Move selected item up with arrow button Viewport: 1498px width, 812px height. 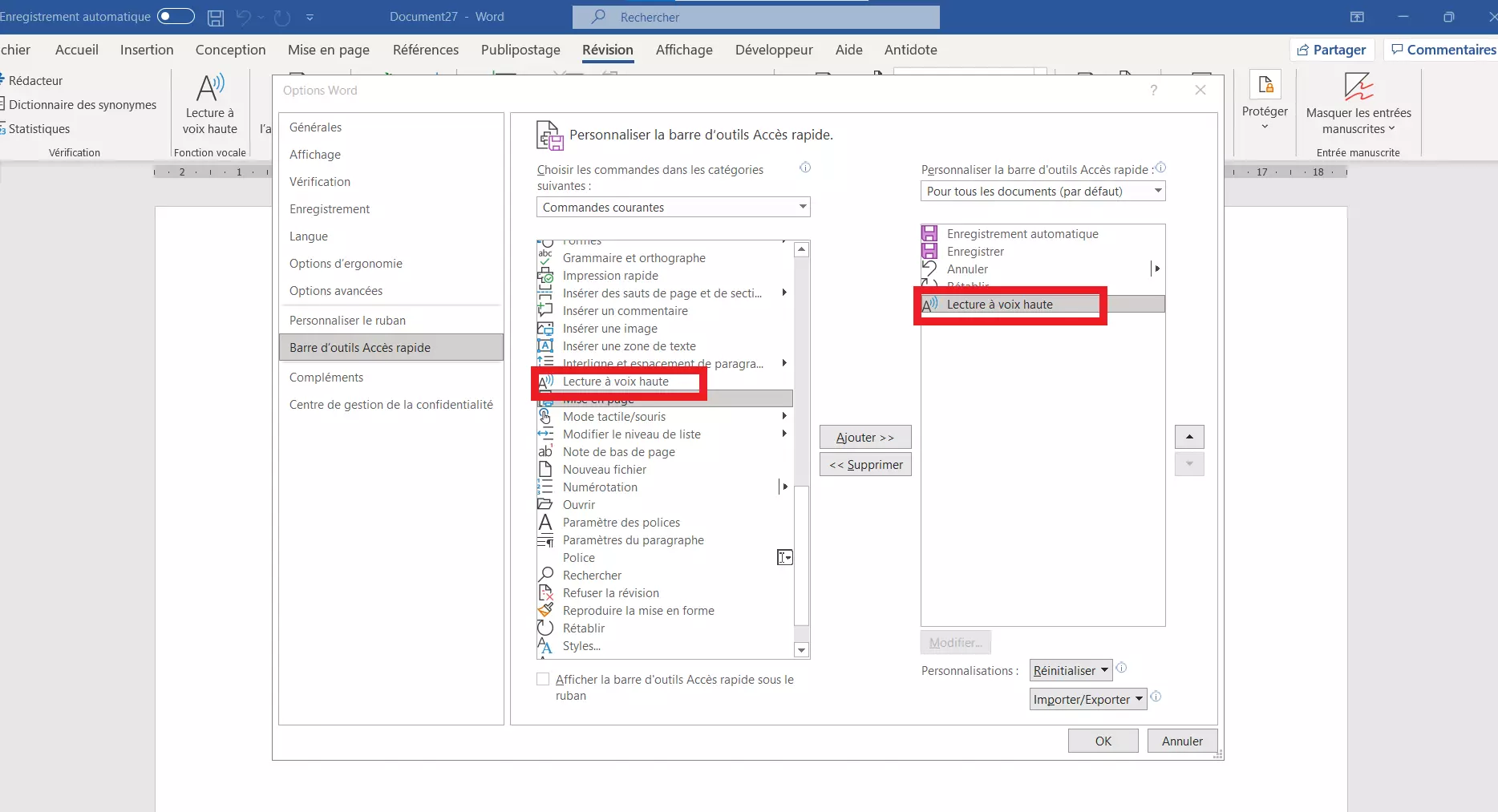point(1189,437)
